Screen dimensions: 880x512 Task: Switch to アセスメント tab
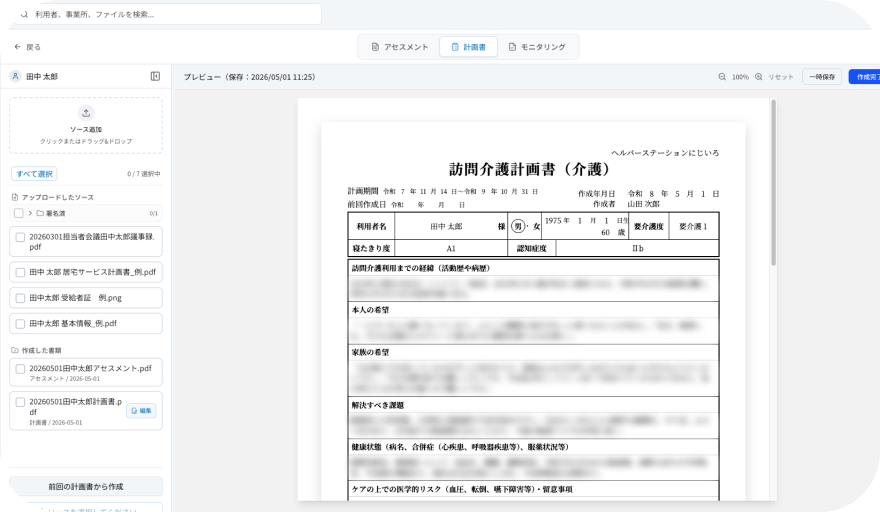400,47
